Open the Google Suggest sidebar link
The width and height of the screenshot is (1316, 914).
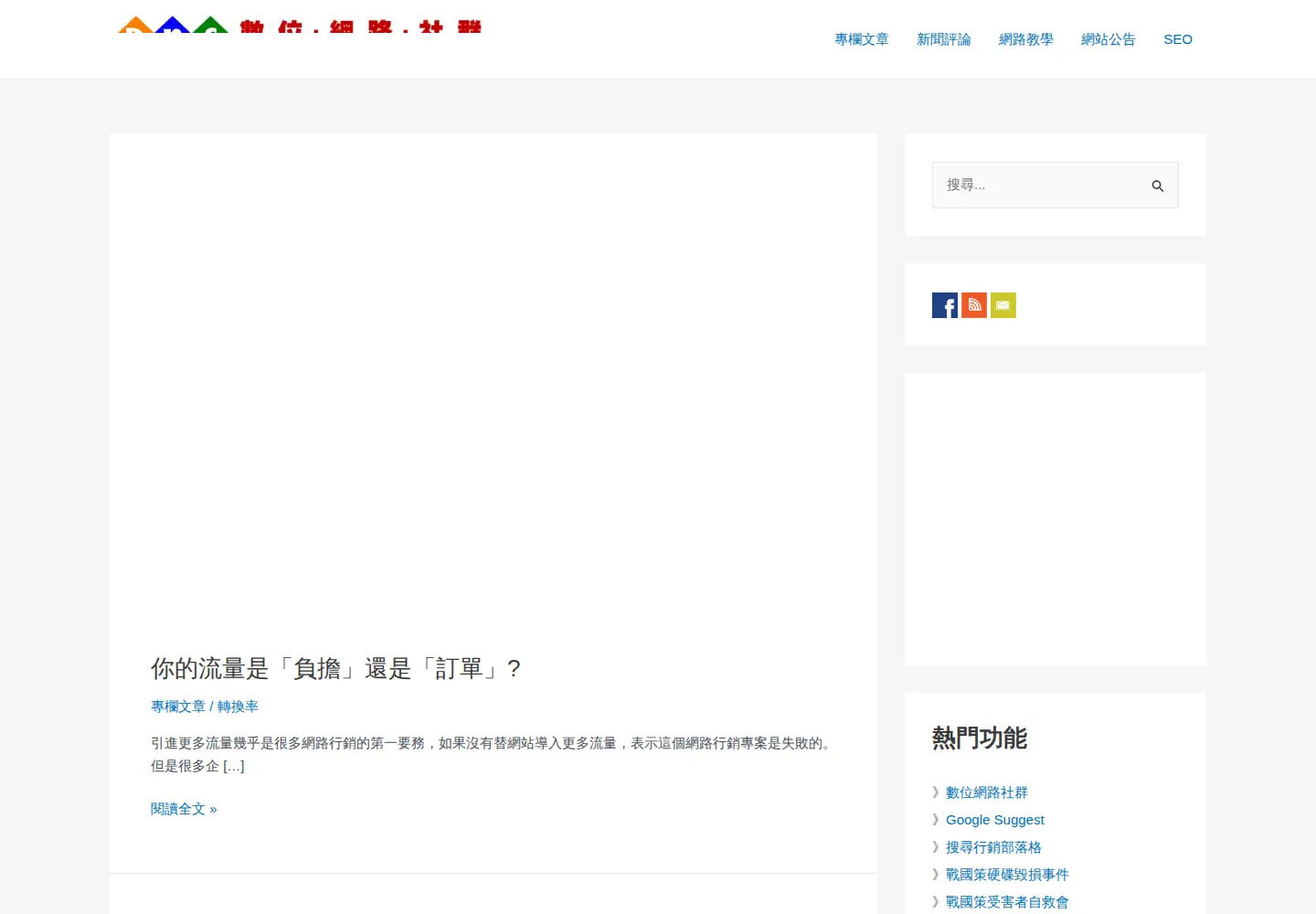click(995, 820)
